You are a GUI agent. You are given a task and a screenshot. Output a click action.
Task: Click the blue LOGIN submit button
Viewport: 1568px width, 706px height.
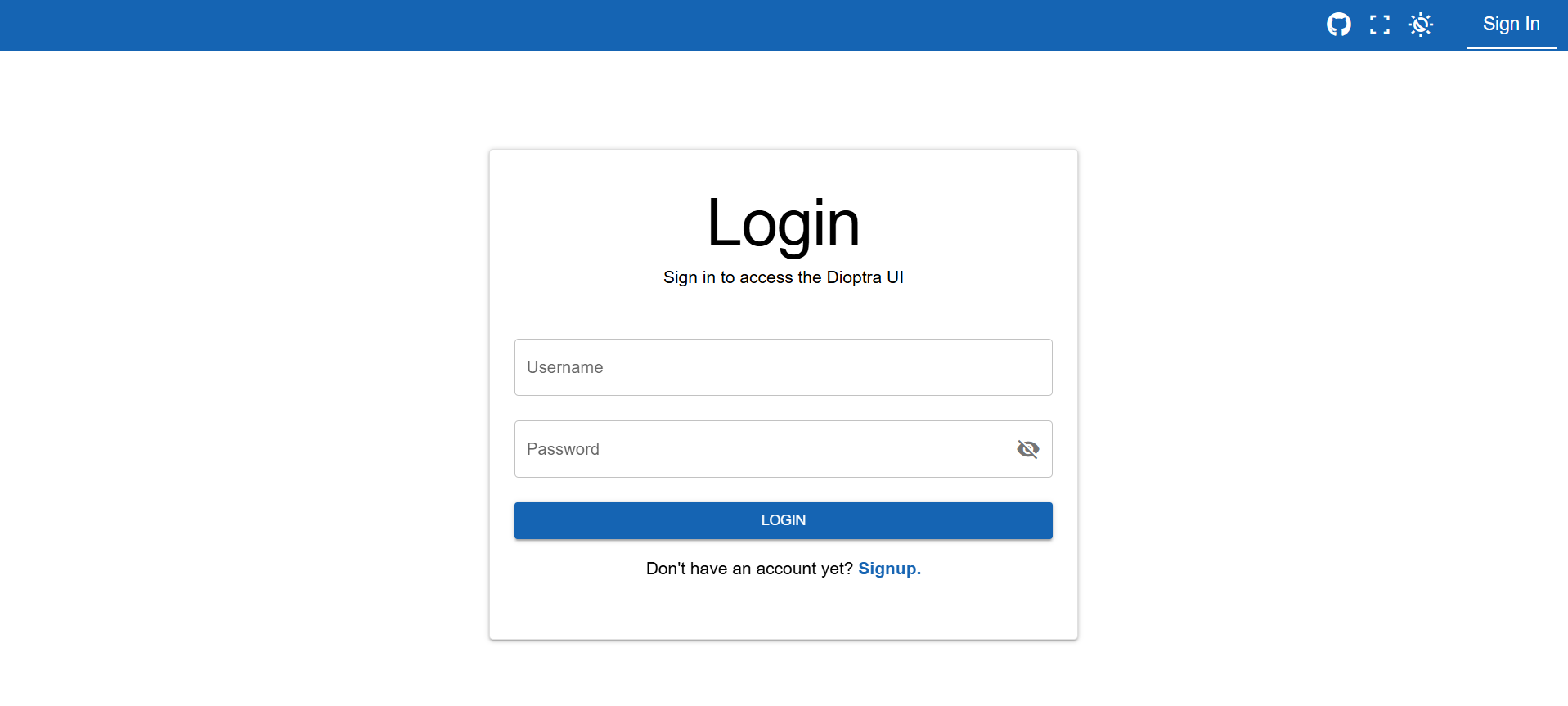click(783, 520)
